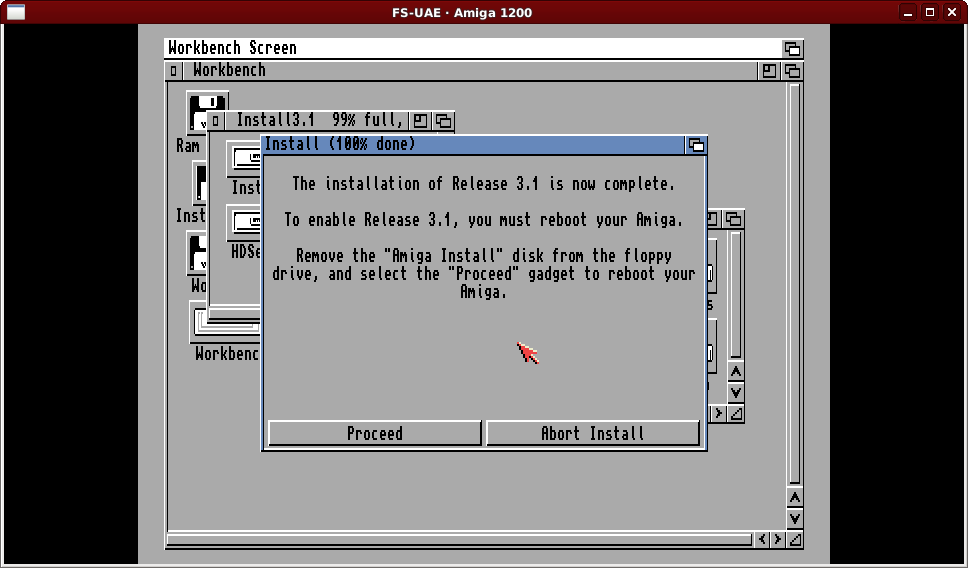Viewport: 968px width, 568px height.
Task: Close the Workbench window with its close gadget
Action: [x=173, y=71]
